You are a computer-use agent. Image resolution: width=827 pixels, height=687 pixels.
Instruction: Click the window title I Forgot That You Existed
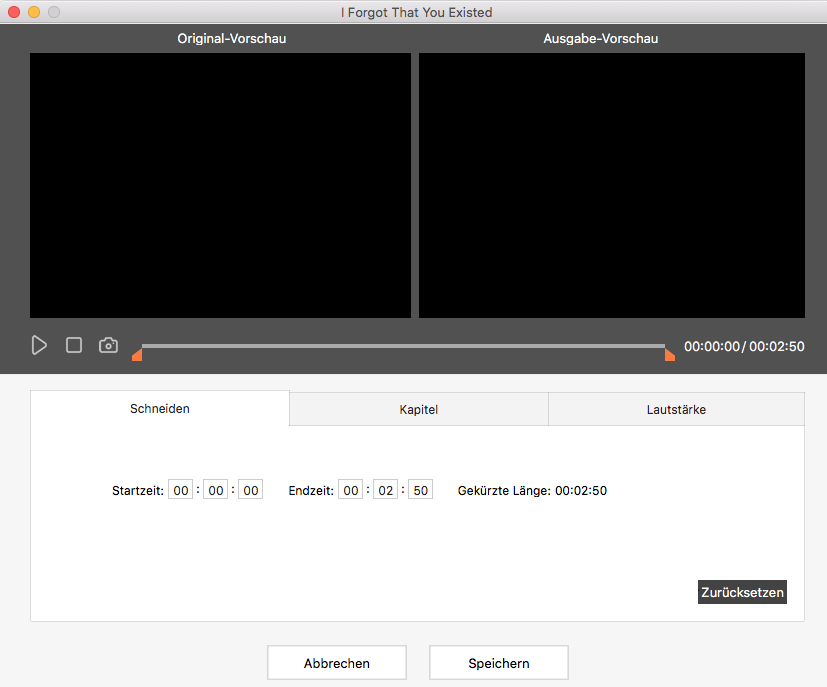click(x=417, y=12)
